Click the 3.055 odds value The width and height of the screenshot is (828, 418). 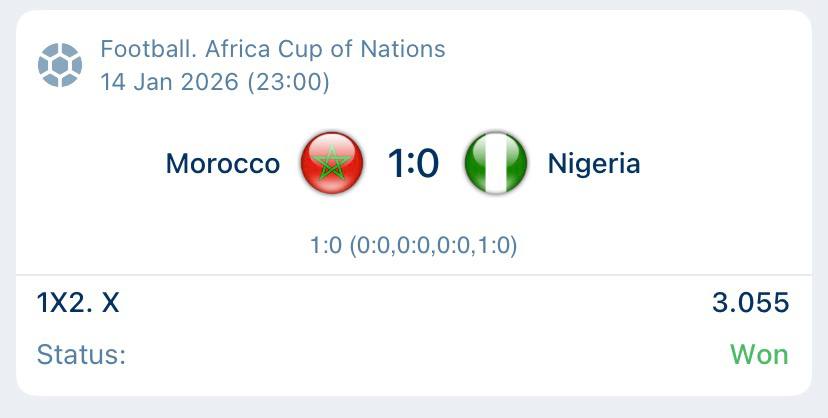coord(750,302)
